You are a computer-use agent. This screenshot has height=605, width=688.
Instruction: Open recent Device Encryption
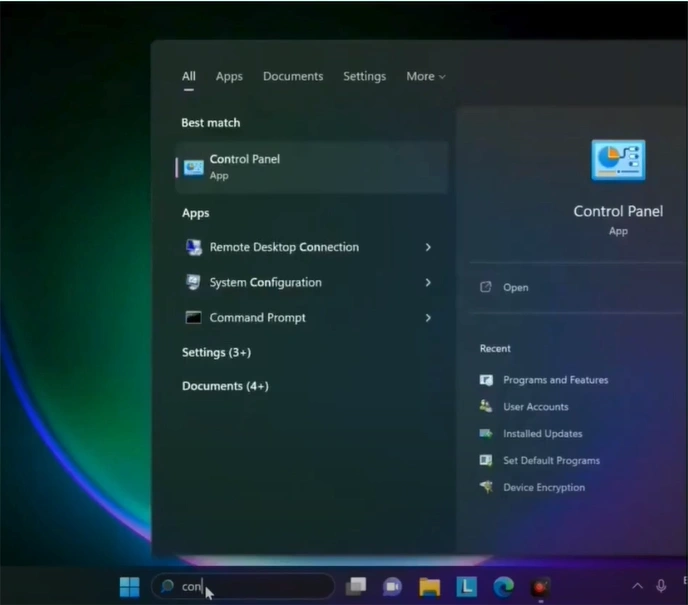click(x=544, y=487)
